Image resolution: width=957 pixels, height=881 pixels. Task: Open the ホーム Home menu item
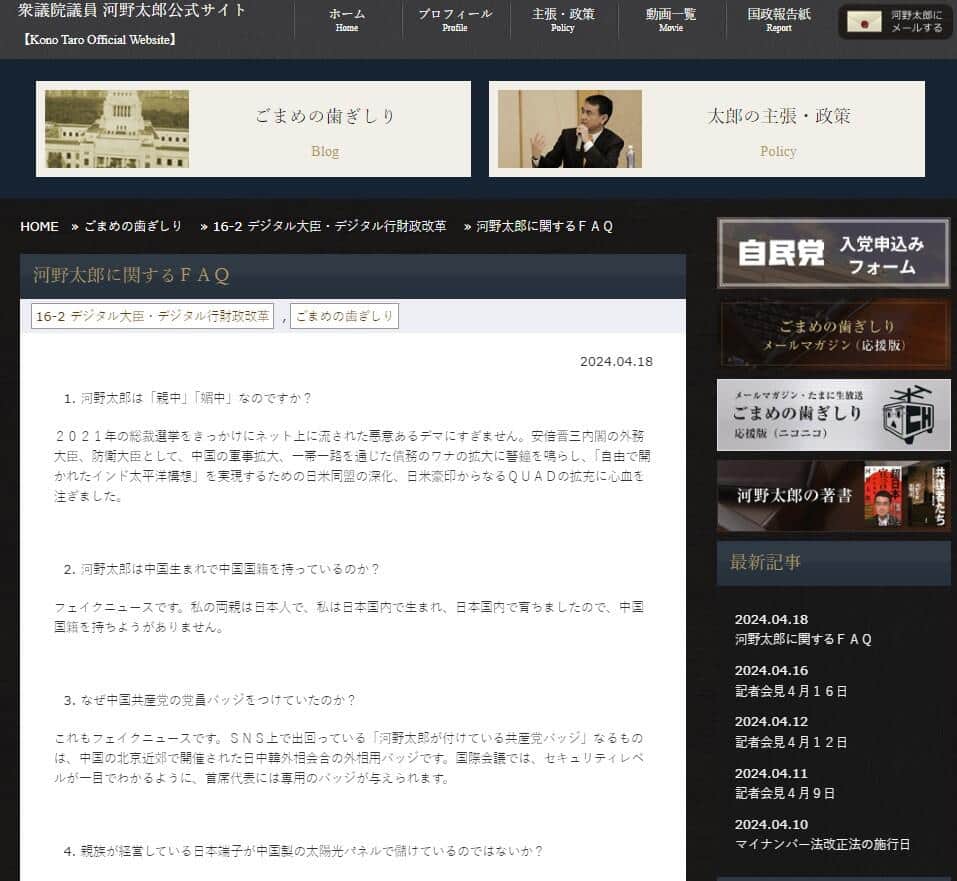coord(347,22)
